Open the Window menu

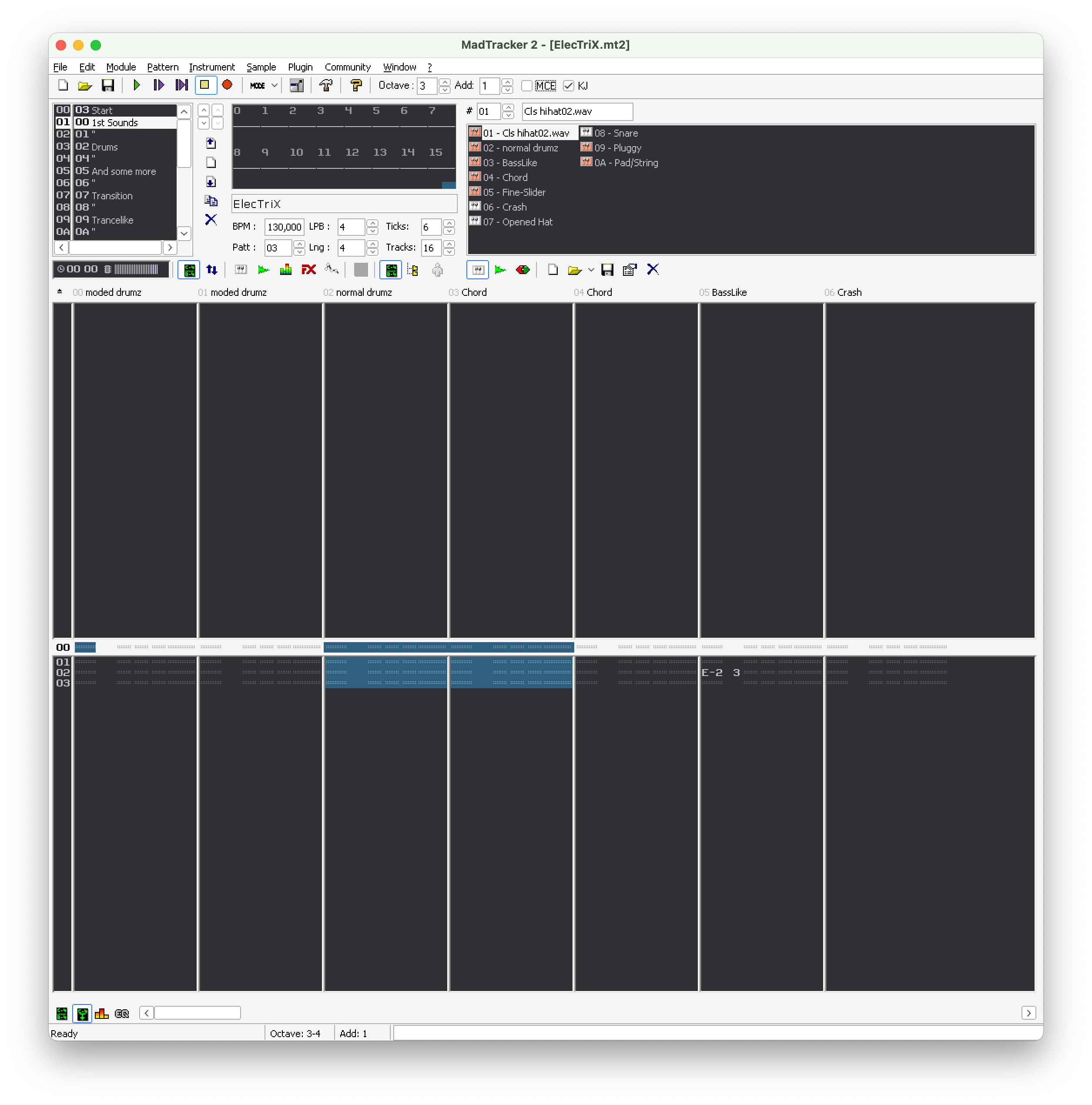[x=399, y=67]
